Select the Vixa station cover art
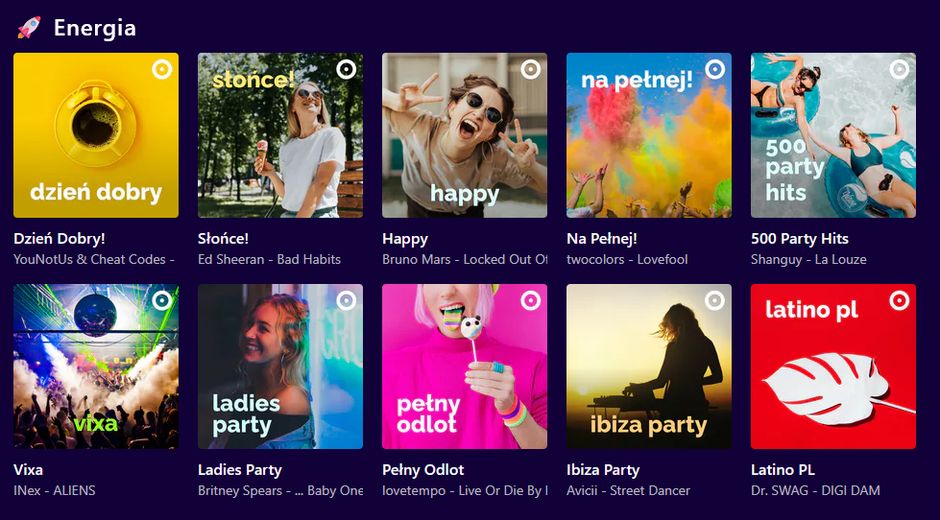 click(x=96, y=366)
